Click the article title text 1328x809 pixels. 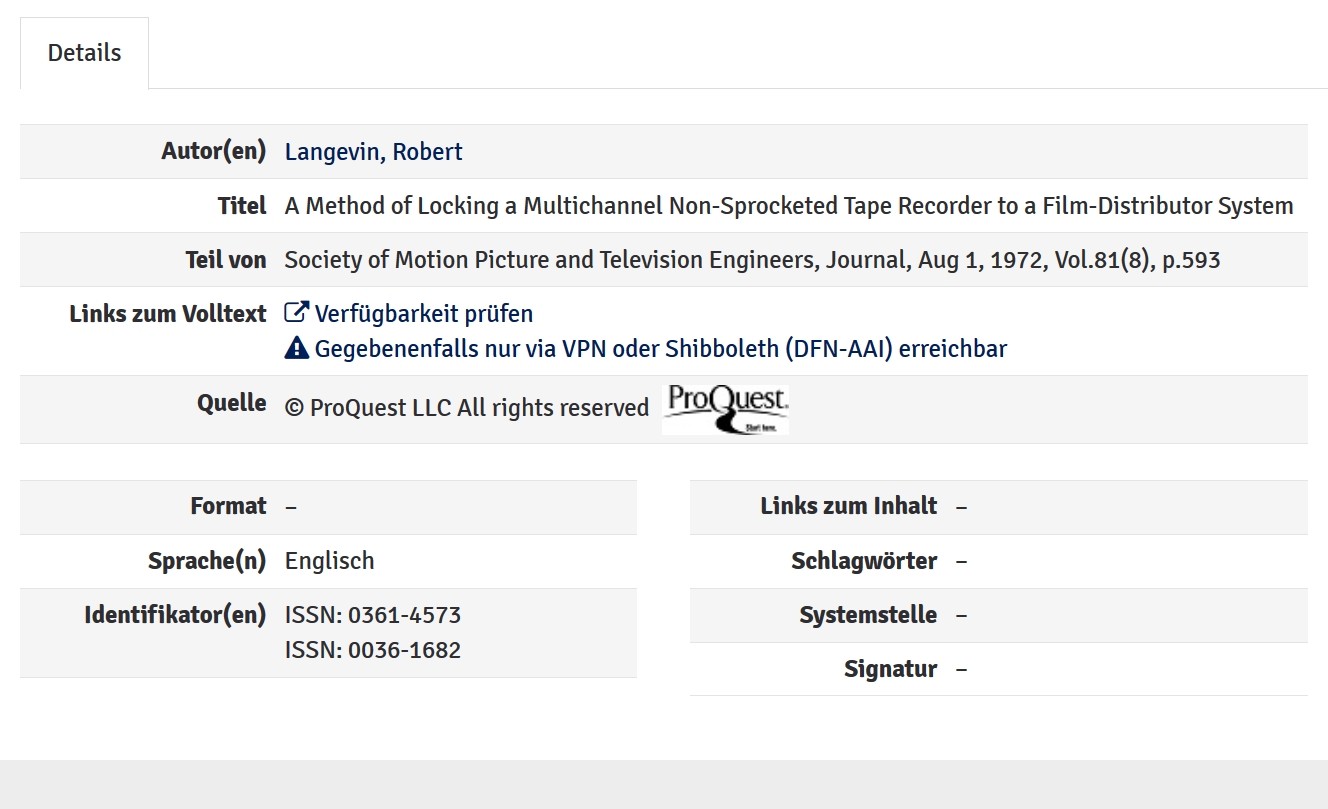tap(788, 206)
